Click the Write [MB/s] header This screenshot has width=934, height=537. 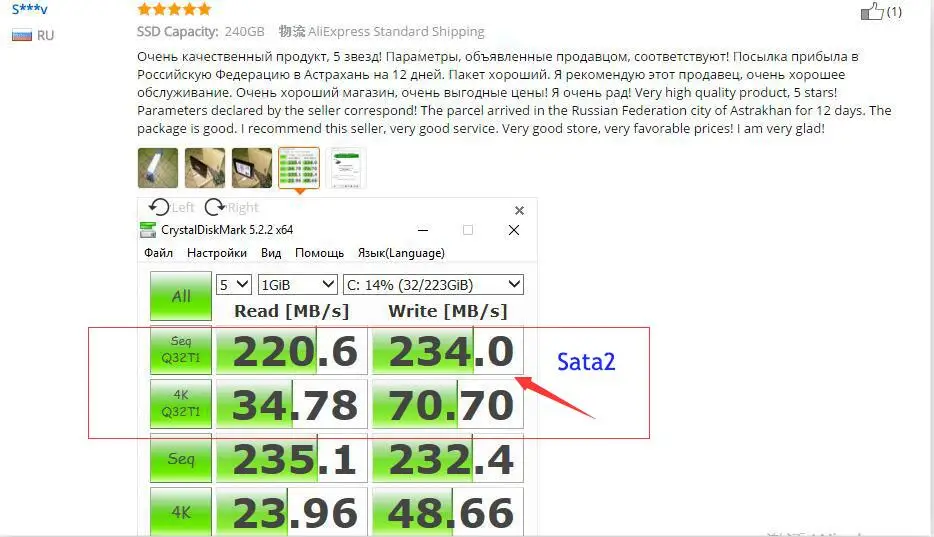pyautogui.click(x=447, y=311)
